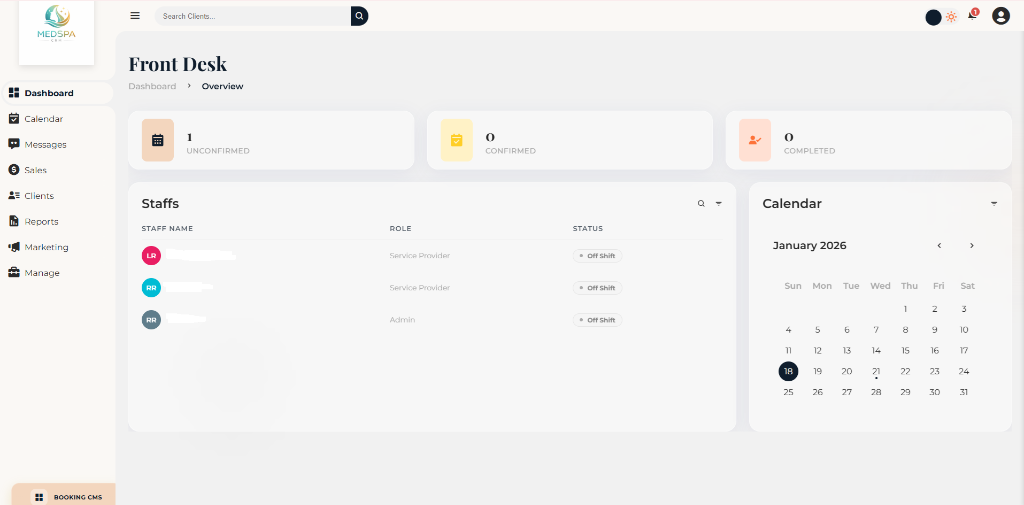Image resolution: width=1024 pixels, height=505 pixels.
Task: Go to previous month in calendar
Action: coord(939,246)
